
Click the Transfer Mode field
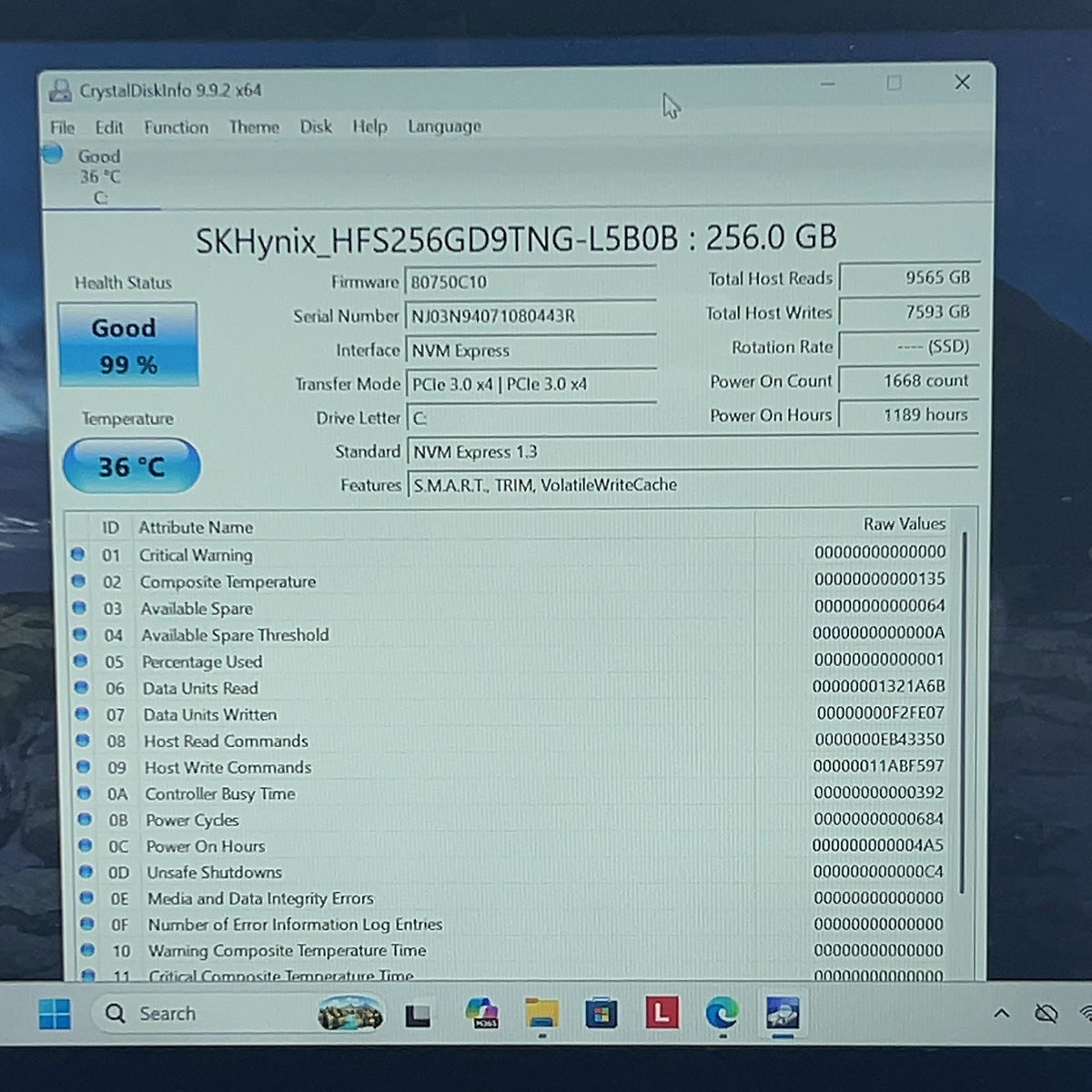point(531,384)
